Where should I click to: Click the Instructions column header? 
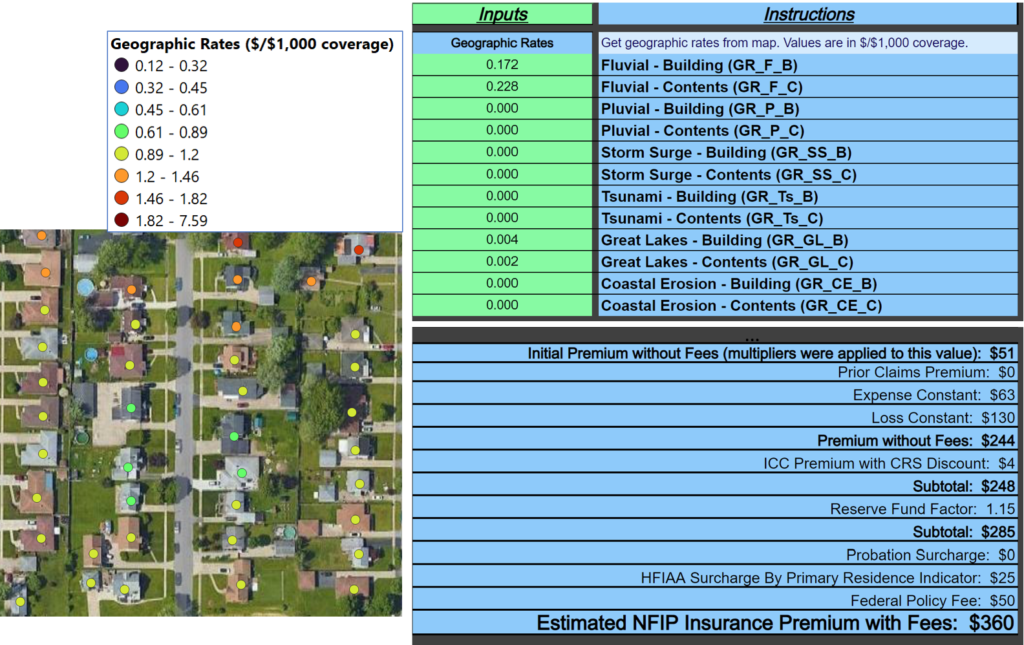(x=808, y=13)
